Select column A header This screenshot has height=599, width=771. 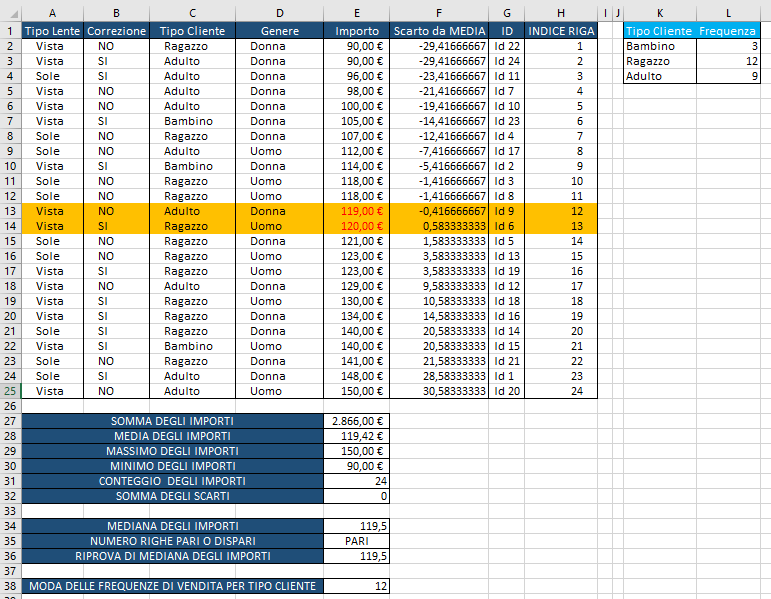pos(50,12)
